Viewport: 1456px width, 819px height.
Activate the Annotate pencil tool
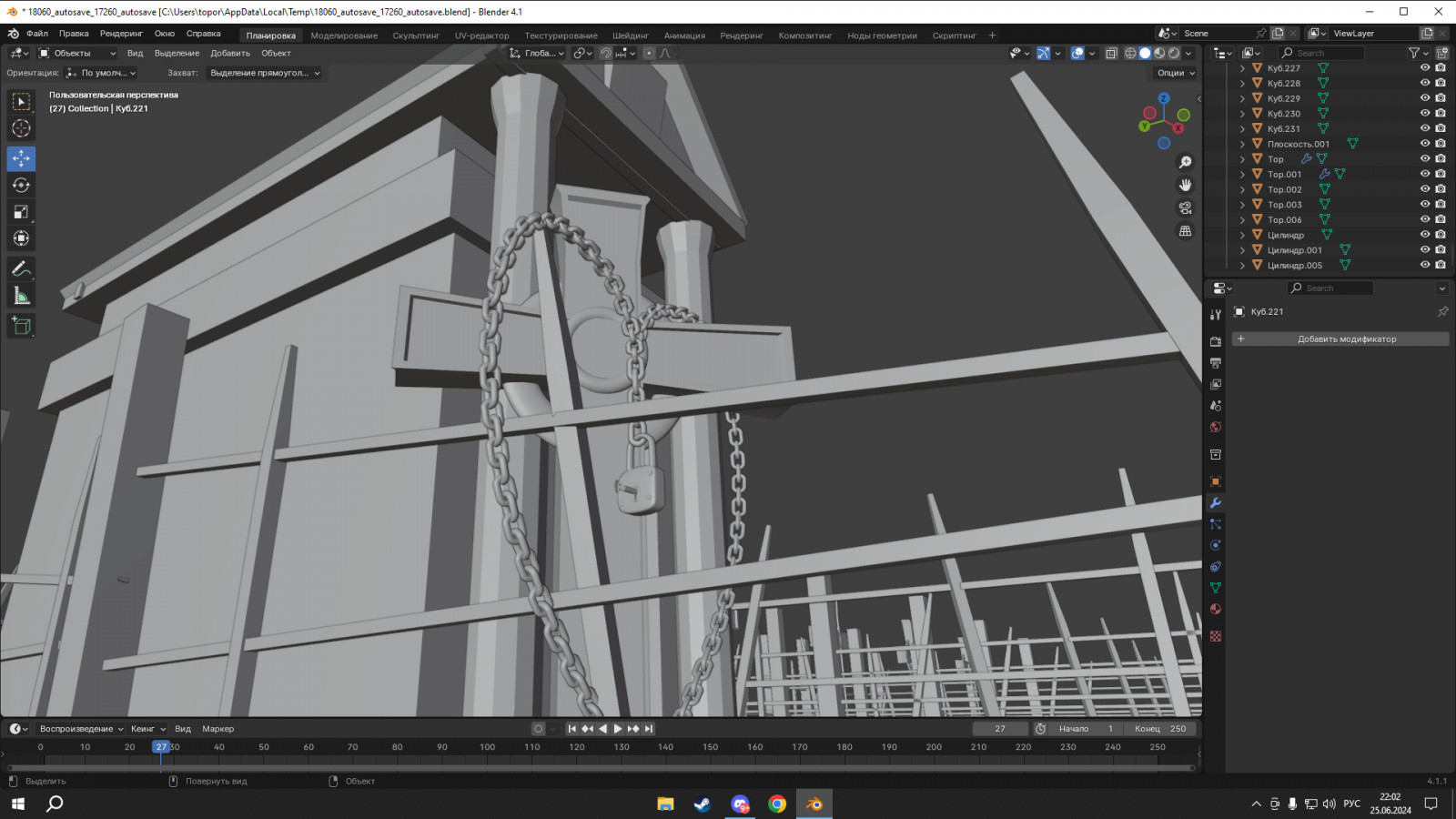click(x=21, y=268)
